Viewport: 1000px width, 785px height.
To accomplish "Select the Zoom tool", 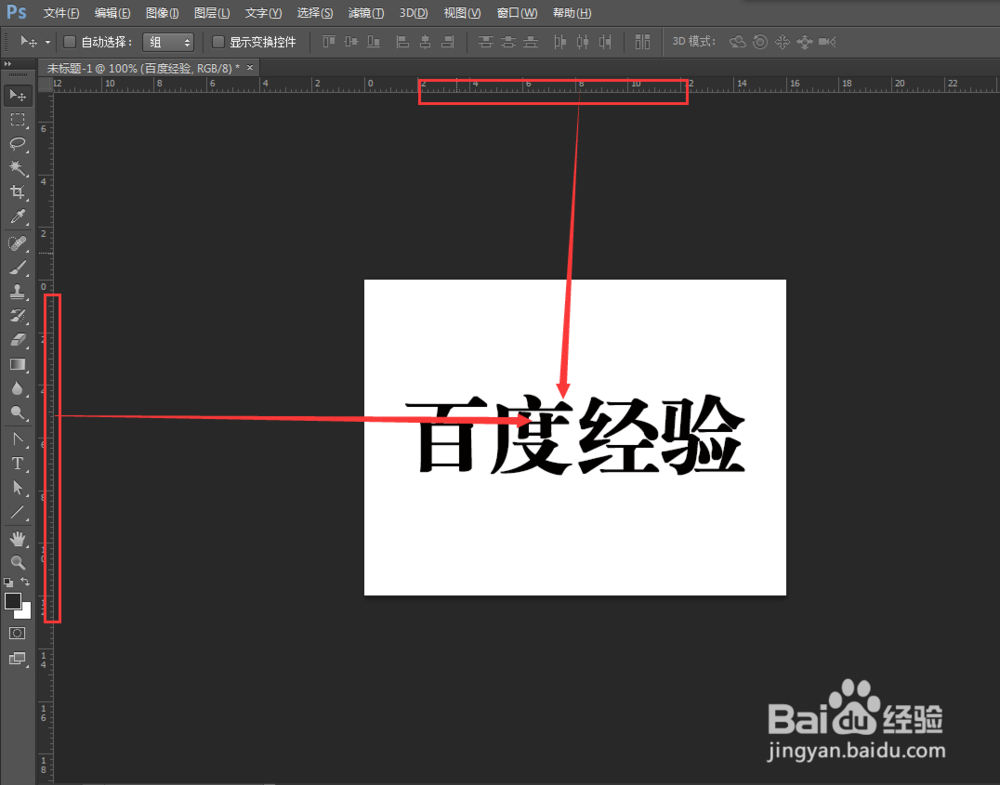I will (x=17, y=562).
